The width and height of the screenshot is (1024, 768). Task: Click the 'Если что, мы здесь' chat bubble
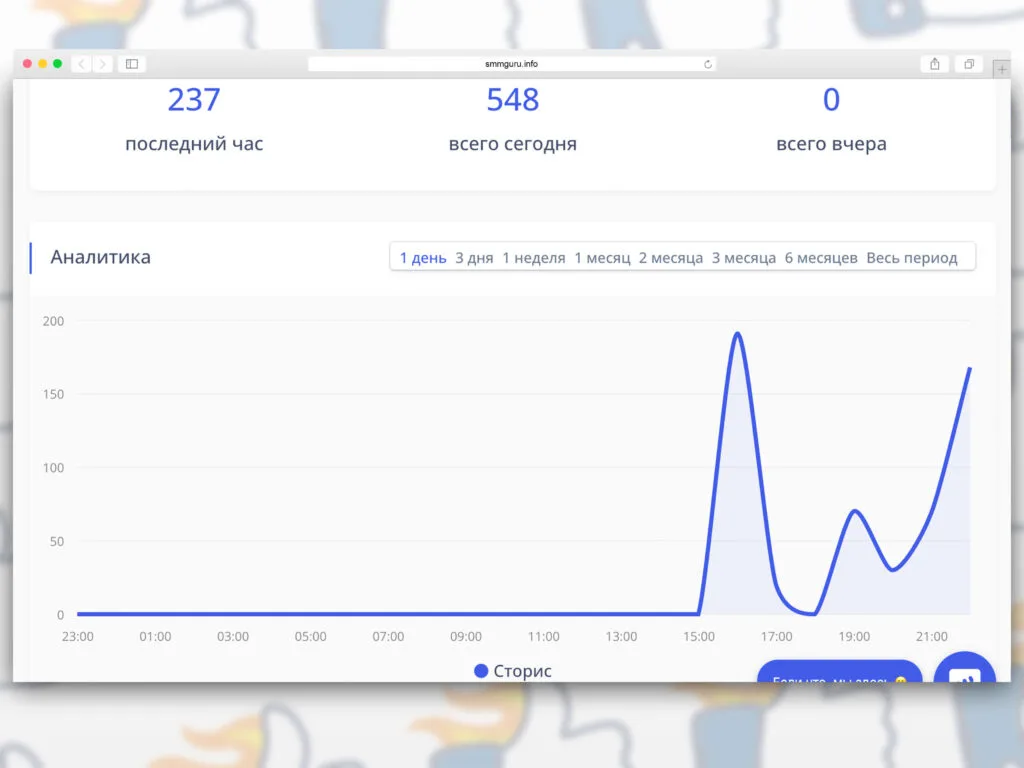click(x=839, y=673)
